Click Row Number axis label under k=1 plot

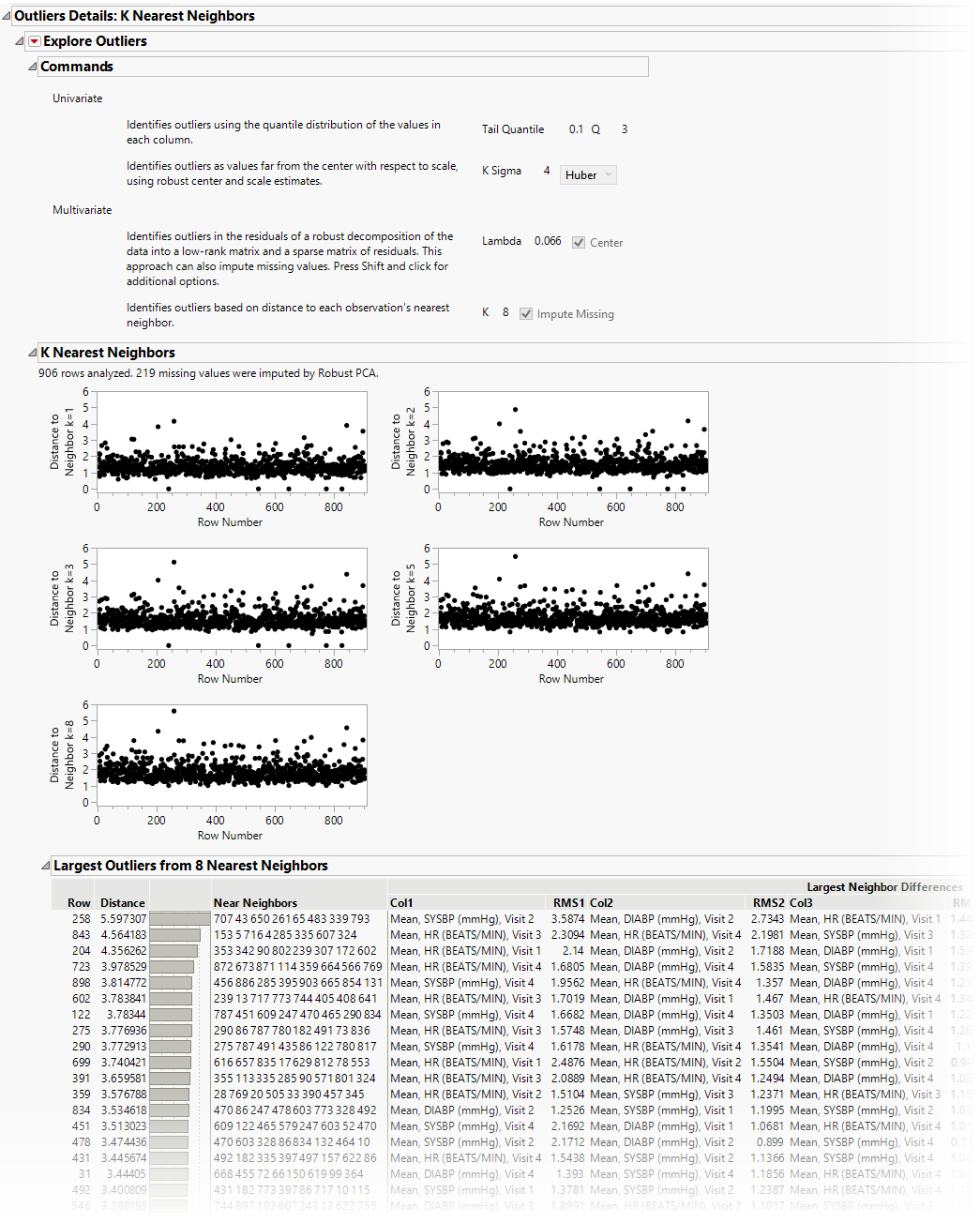click(230, 522)
